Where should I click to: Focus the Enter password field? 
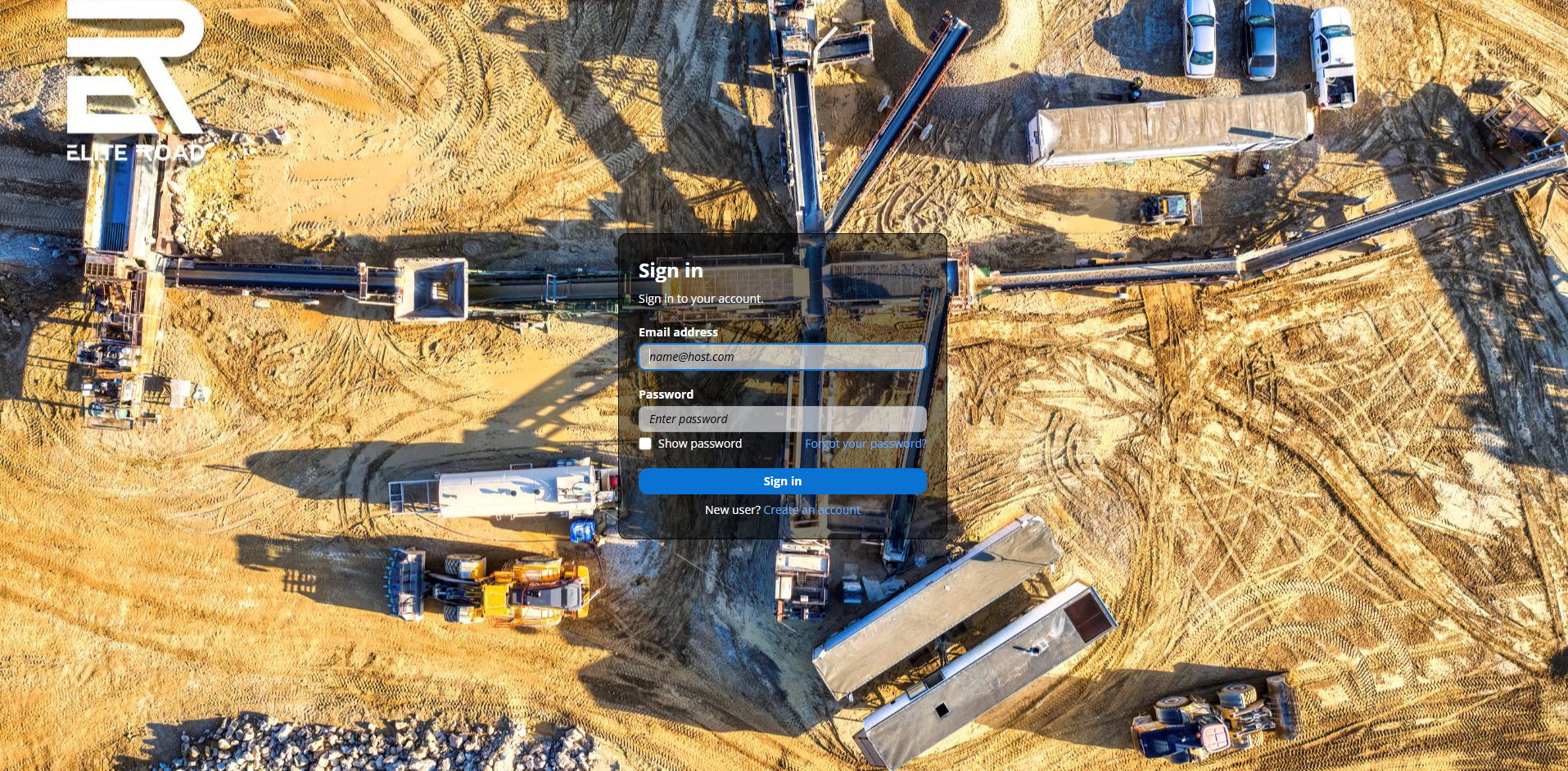point(782,419)
